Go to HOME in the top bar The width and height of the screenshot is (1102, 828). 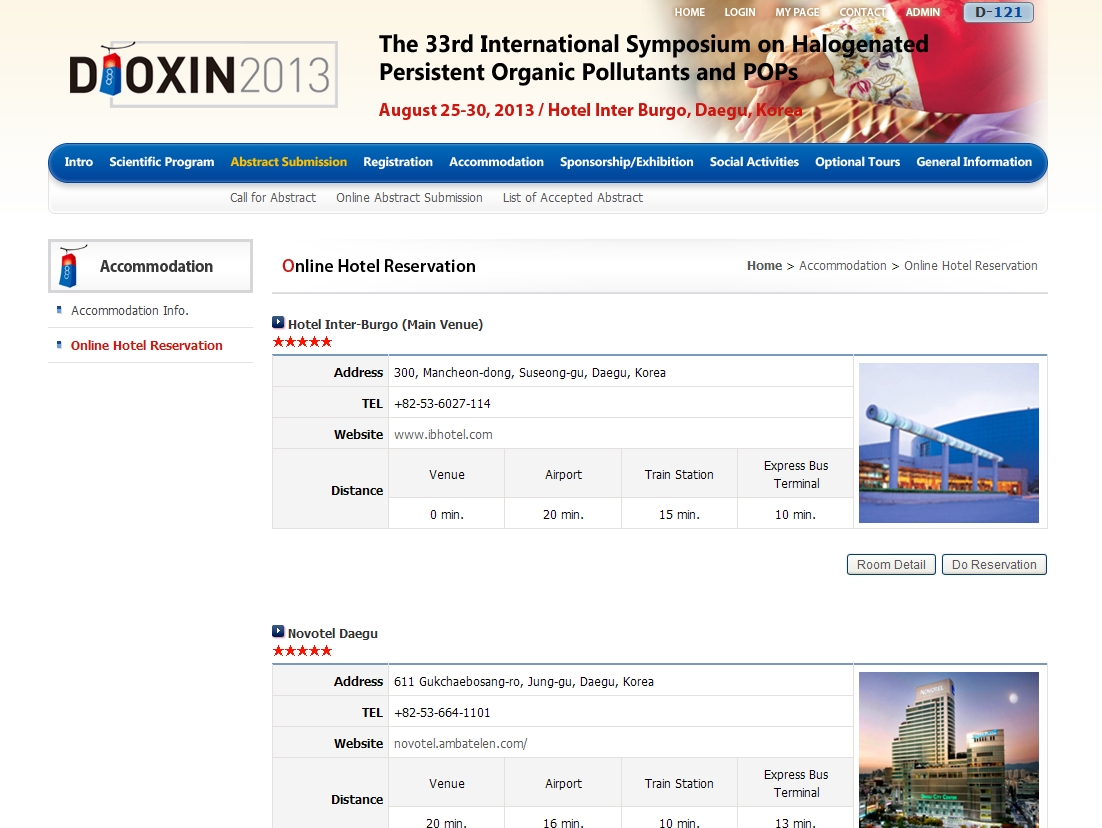pos(689,12)
